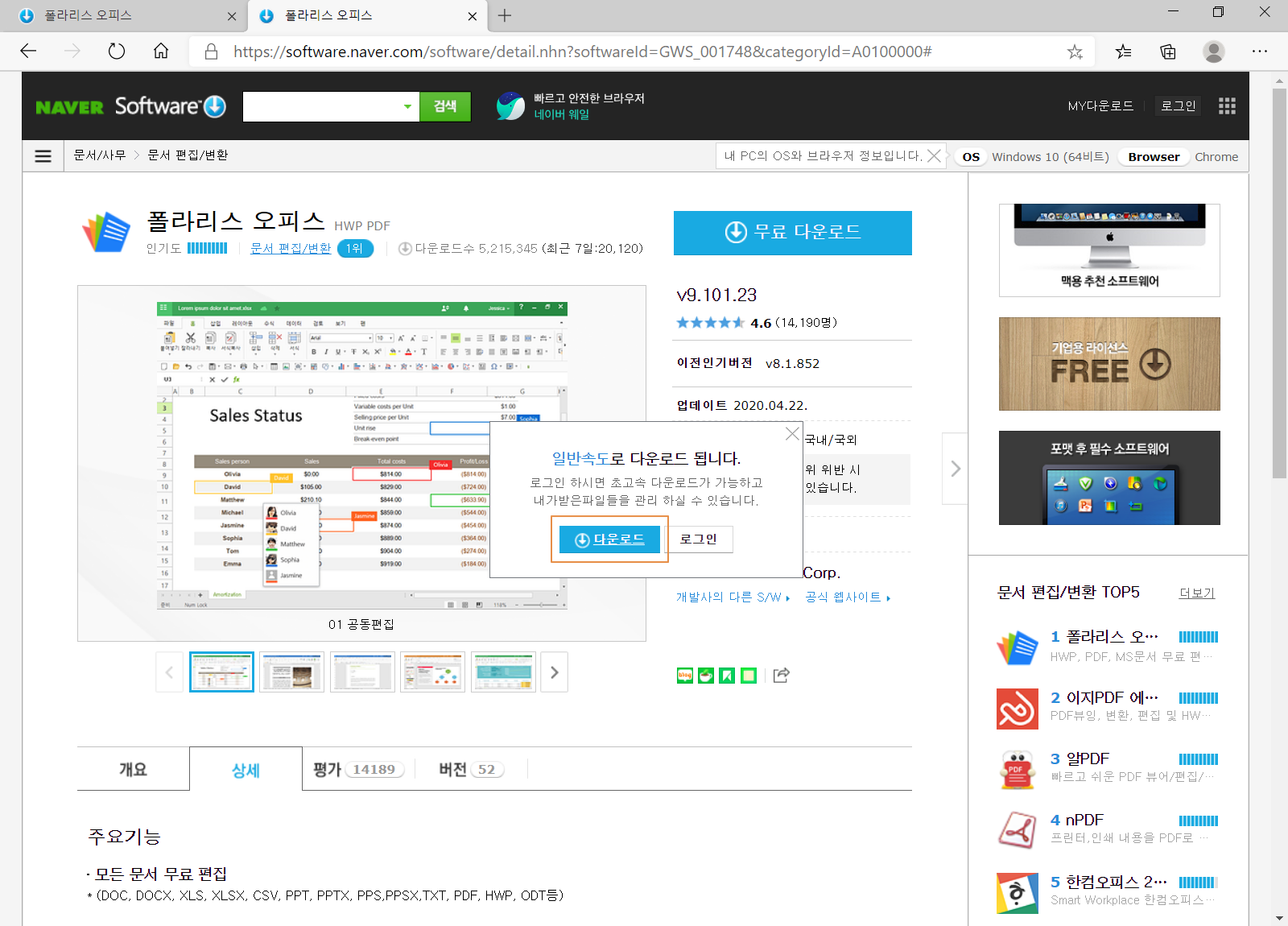
Task: Open the nPDF icon in TOP5
Action: 1017,831
